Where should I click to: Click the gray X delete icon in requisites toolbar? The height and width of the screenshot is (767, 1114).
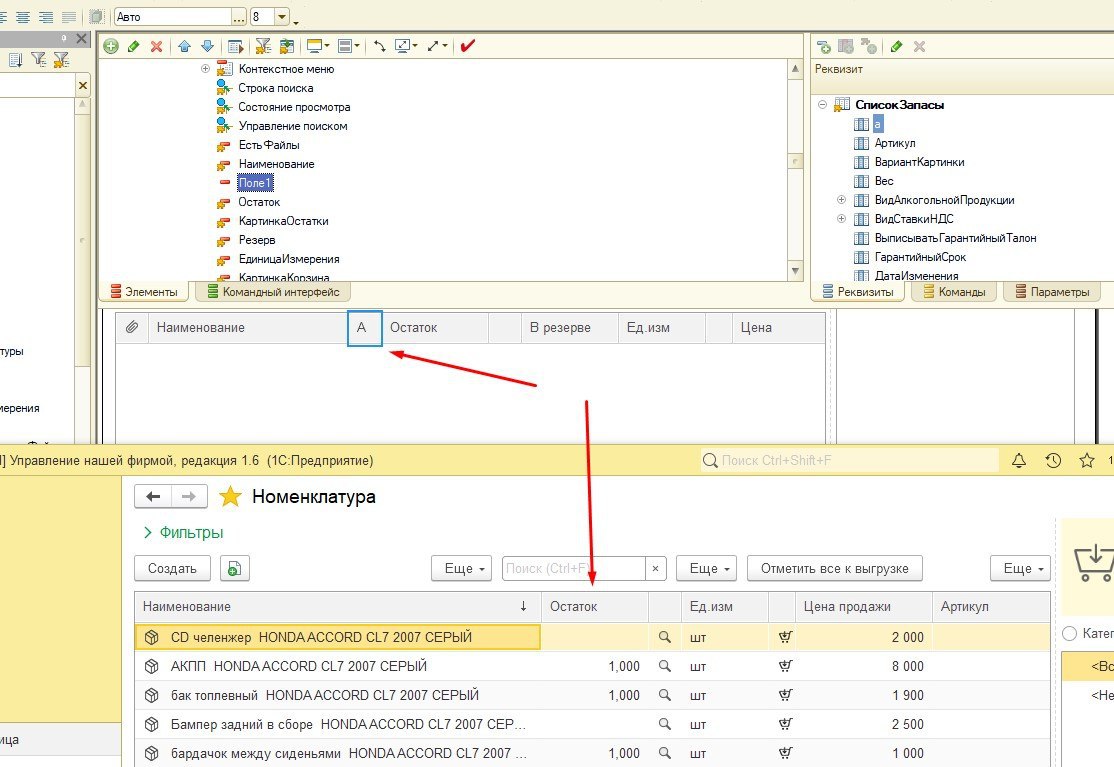[x=919, y=47]
